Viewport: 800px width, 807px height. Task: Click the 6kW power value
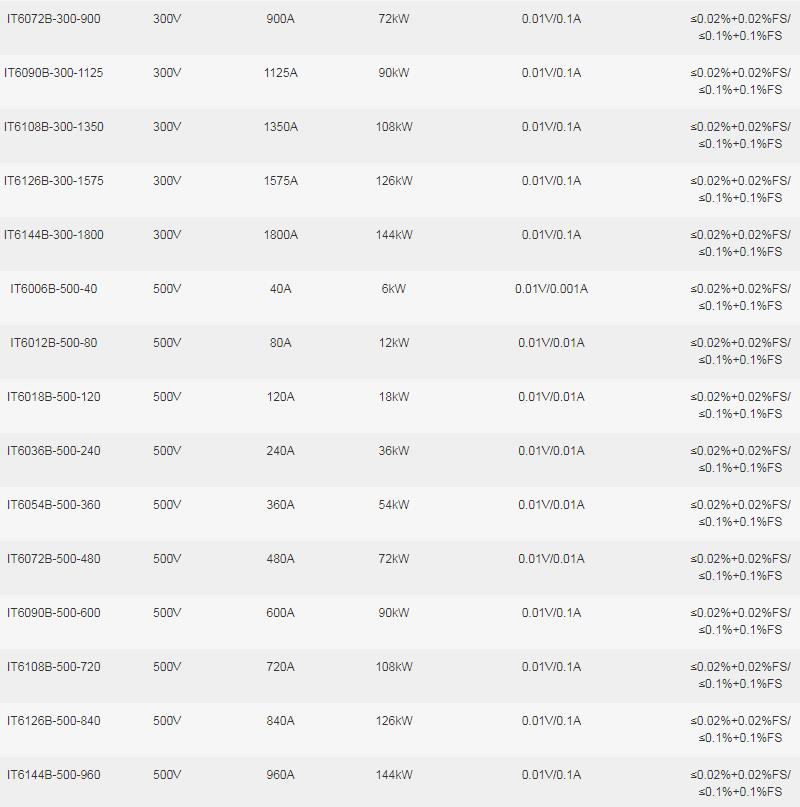pyautogui.click(x=394, y=289)
